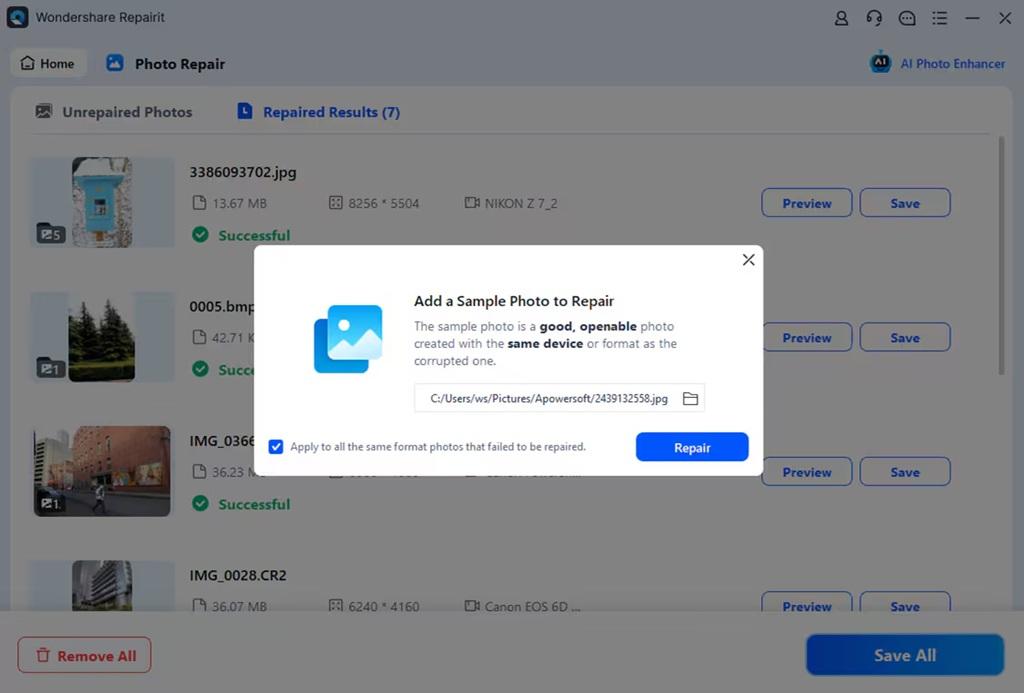Click the folder browse icon in sample path

click(690, 398)
